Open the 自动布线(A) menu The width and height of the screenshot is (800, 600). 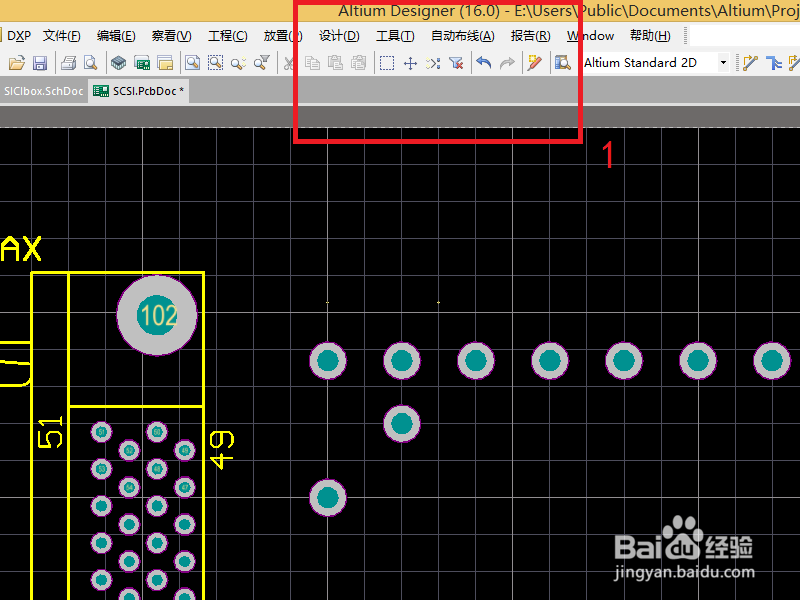pos(463,36)
